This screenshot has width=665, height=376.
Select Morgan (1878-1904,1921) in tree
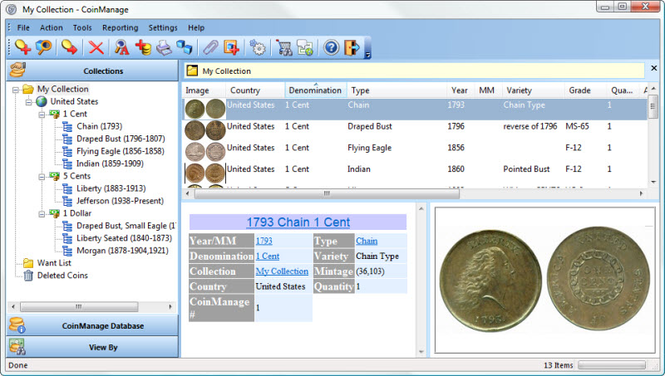(122, 251)
